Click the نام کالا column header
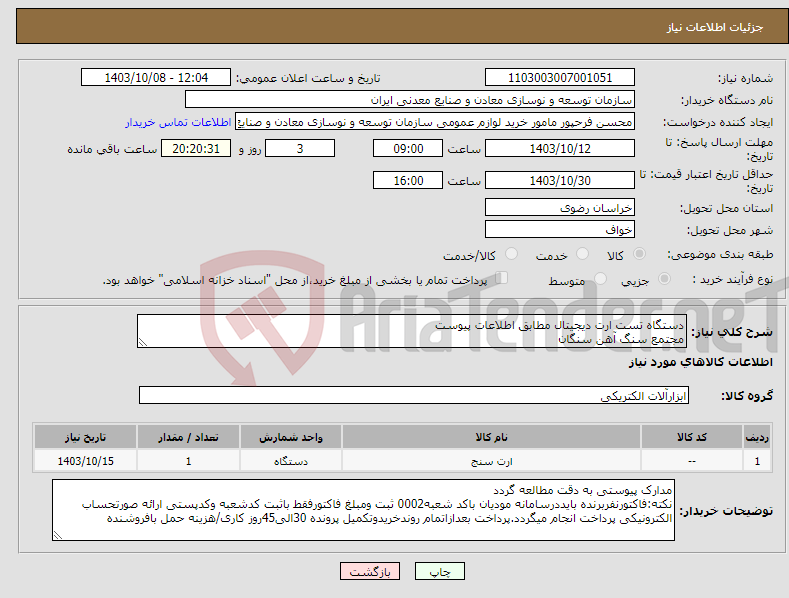 [491, 437]
